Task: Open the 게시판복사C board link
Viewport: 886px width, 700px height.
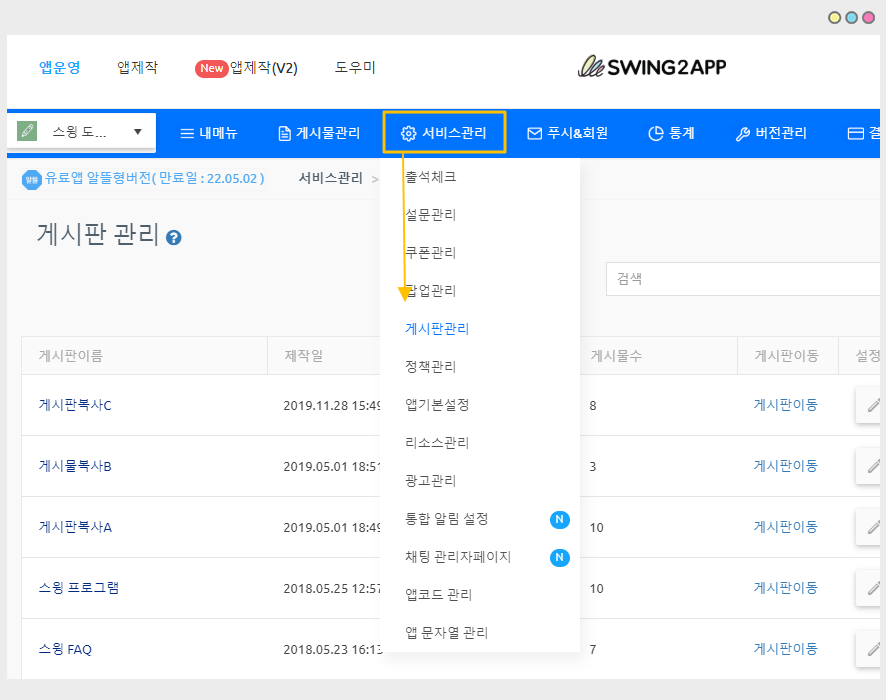Action: tap(75, 405)
